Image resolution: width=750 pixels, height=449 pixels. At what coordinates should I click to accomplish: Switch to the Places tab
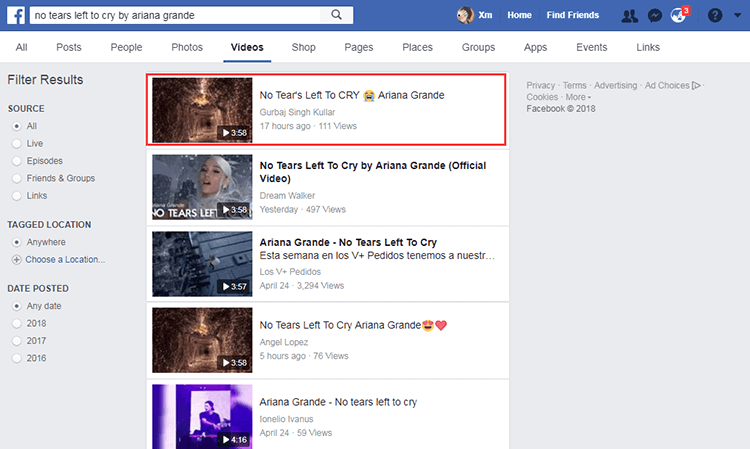pyautogui.click(x=418, y=47)
